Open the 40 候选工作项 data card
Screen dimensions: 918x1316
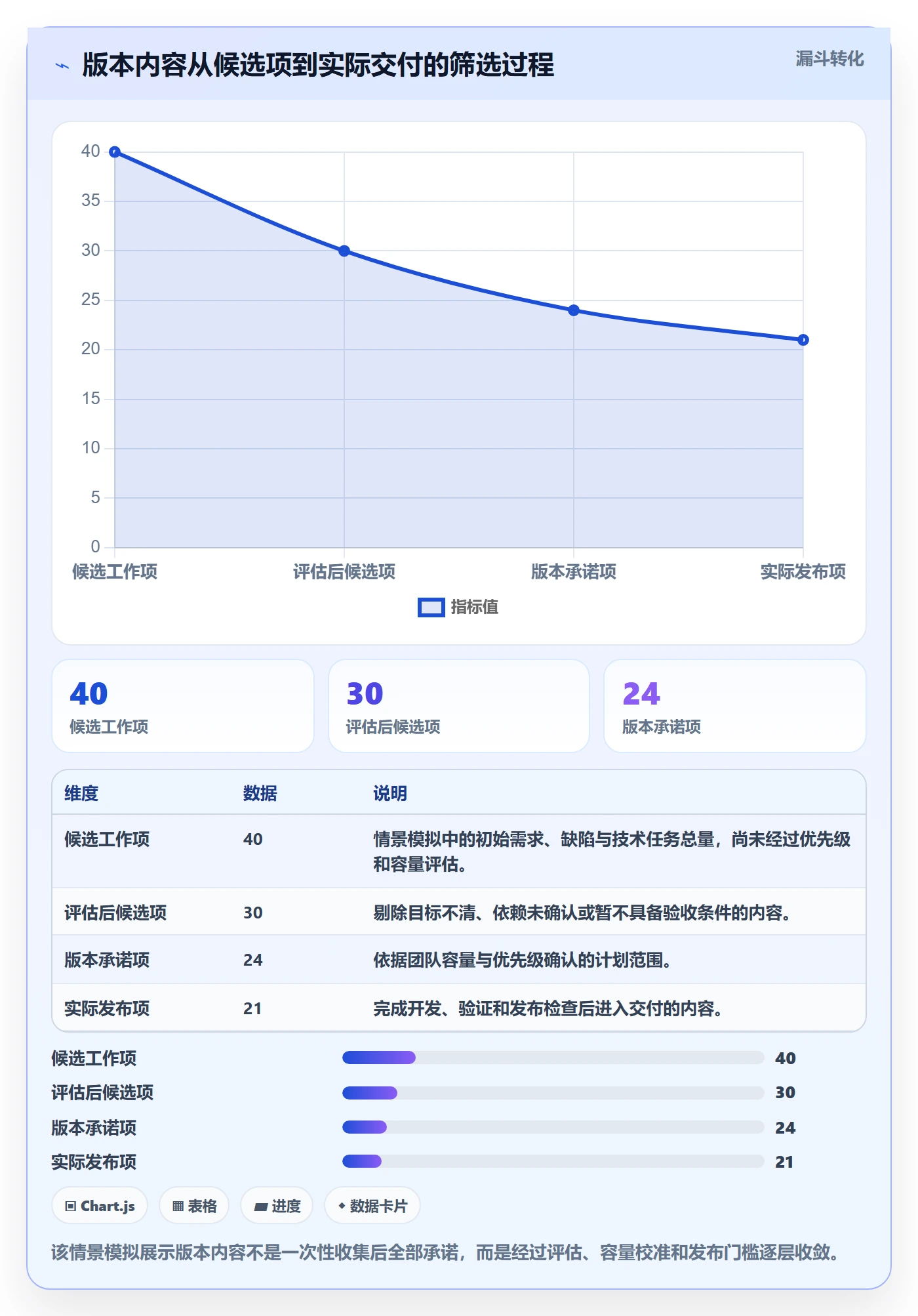tap(183, 706)
